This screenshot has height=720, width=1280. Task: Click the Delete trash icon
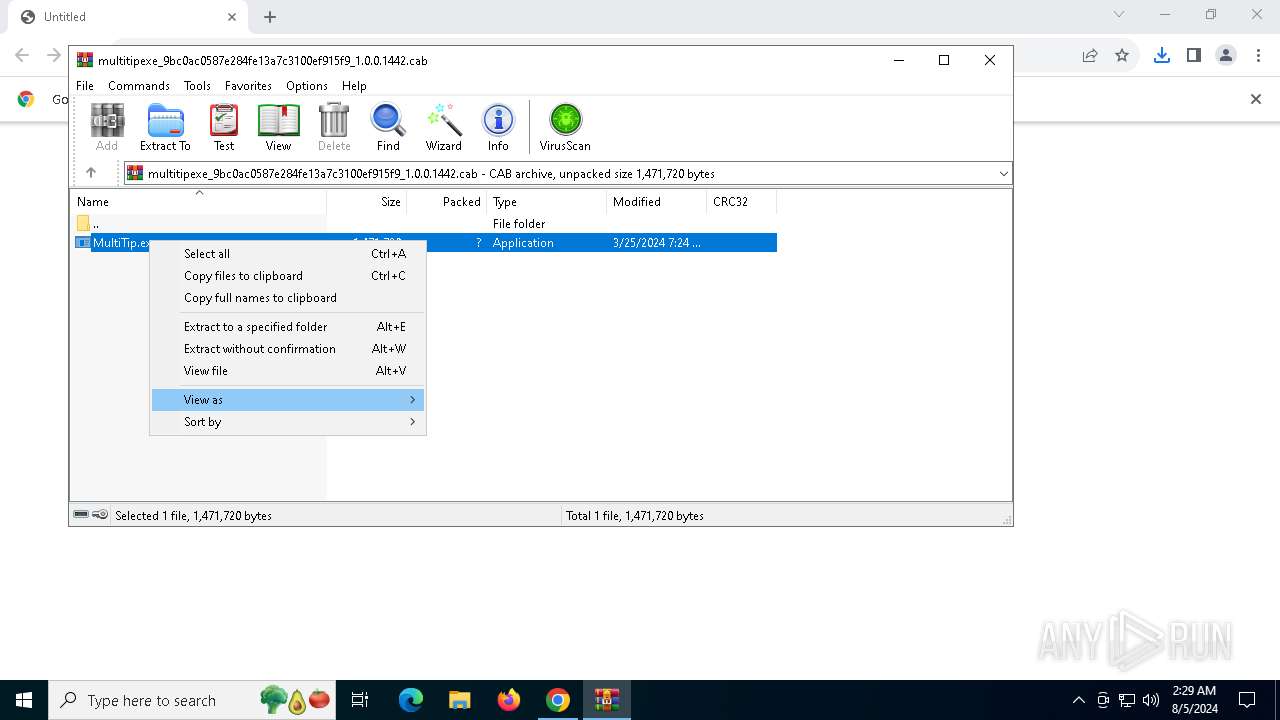334,127
